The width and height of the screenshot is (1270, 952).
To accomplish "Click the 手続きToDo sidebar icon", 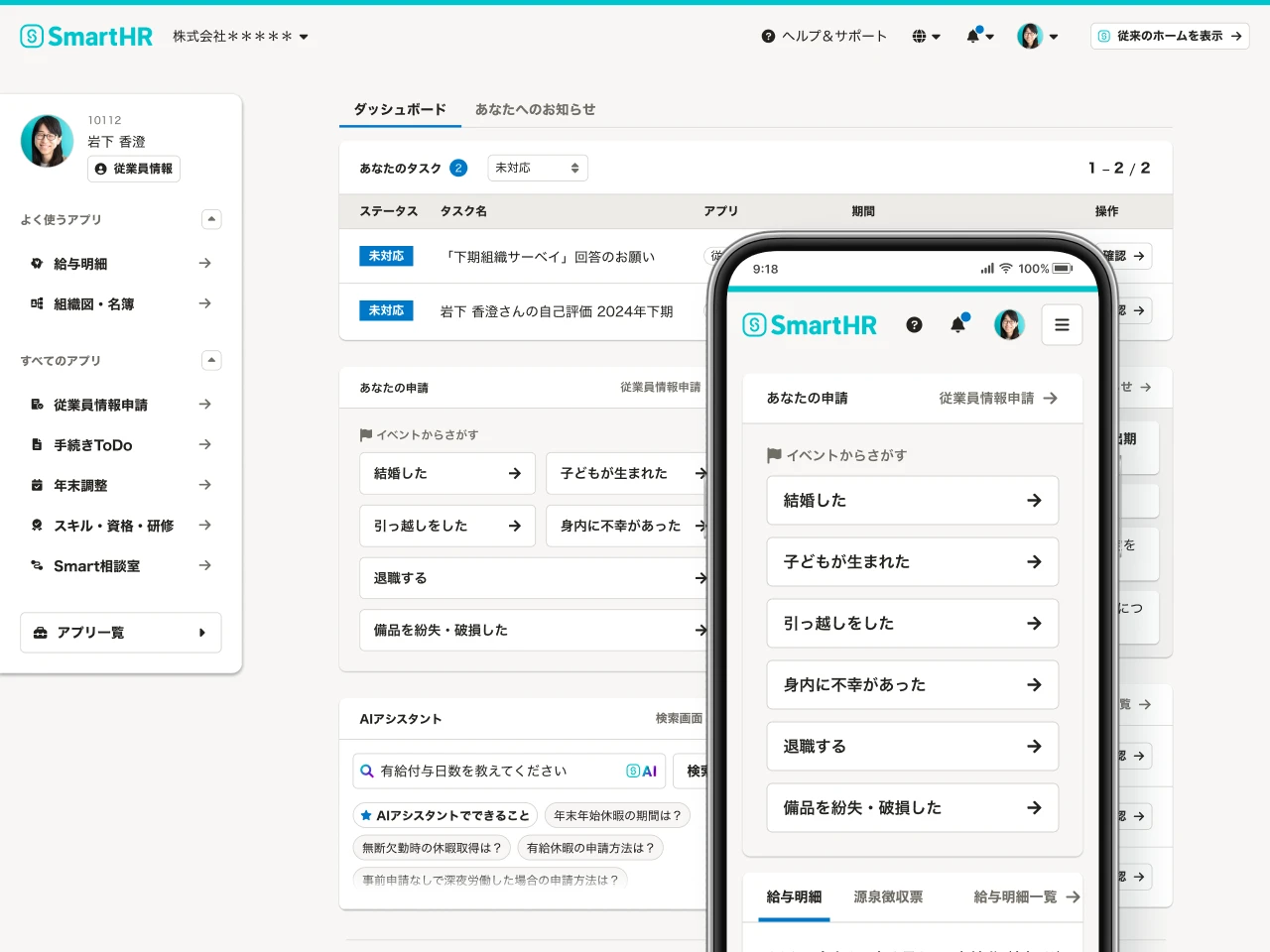I will [x=37, y=445].
